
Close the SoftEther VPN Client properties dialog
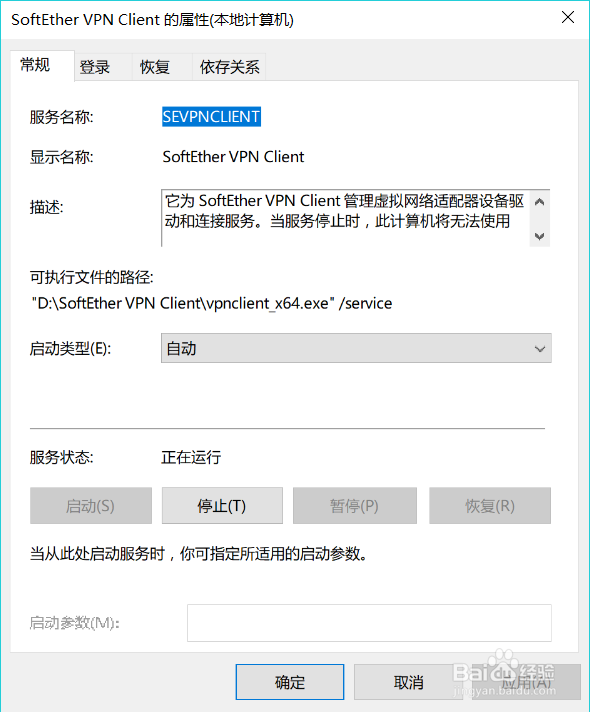tap(568, 18)
